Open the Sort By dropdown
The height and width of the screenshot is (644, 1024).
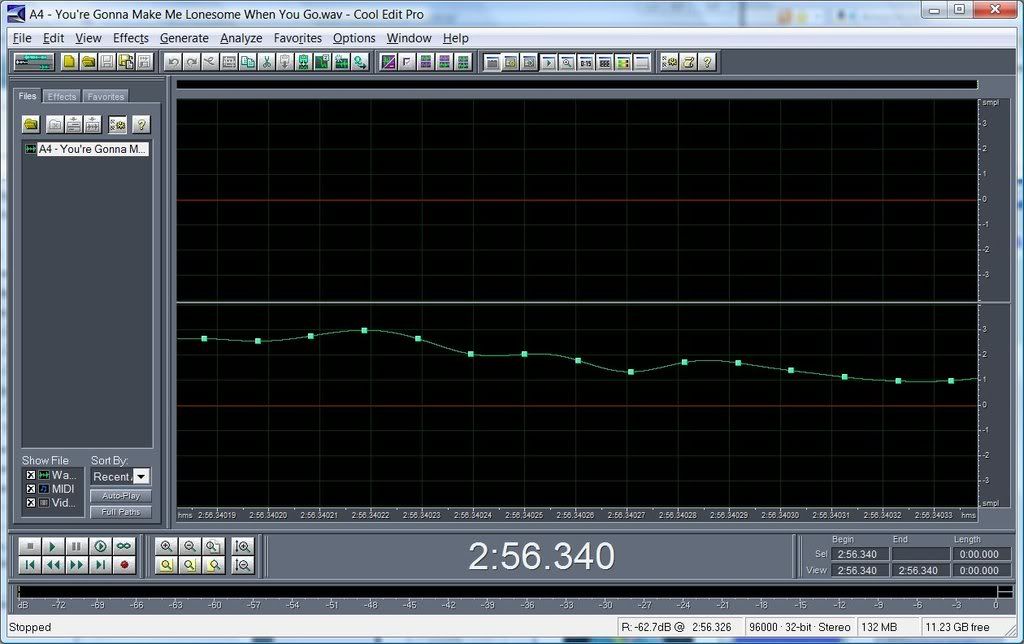141,477
